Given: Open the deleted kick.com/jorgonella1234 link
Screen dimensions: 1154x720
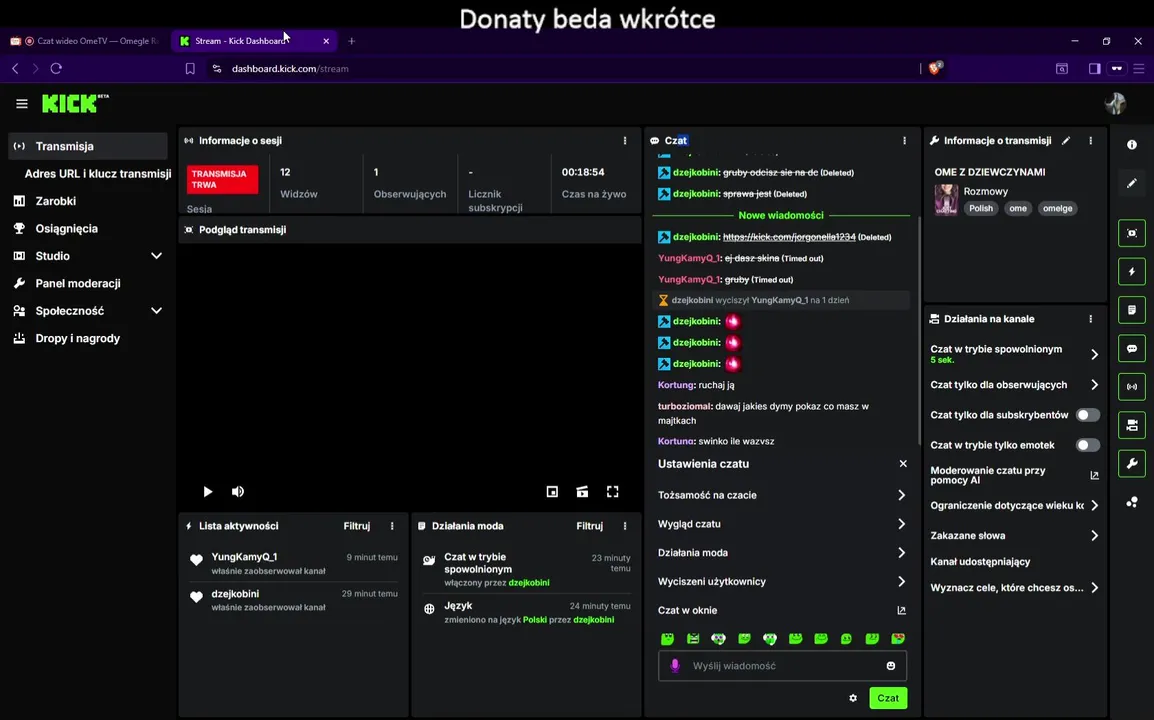Looking at the screenshot, I should coord(789,237).
